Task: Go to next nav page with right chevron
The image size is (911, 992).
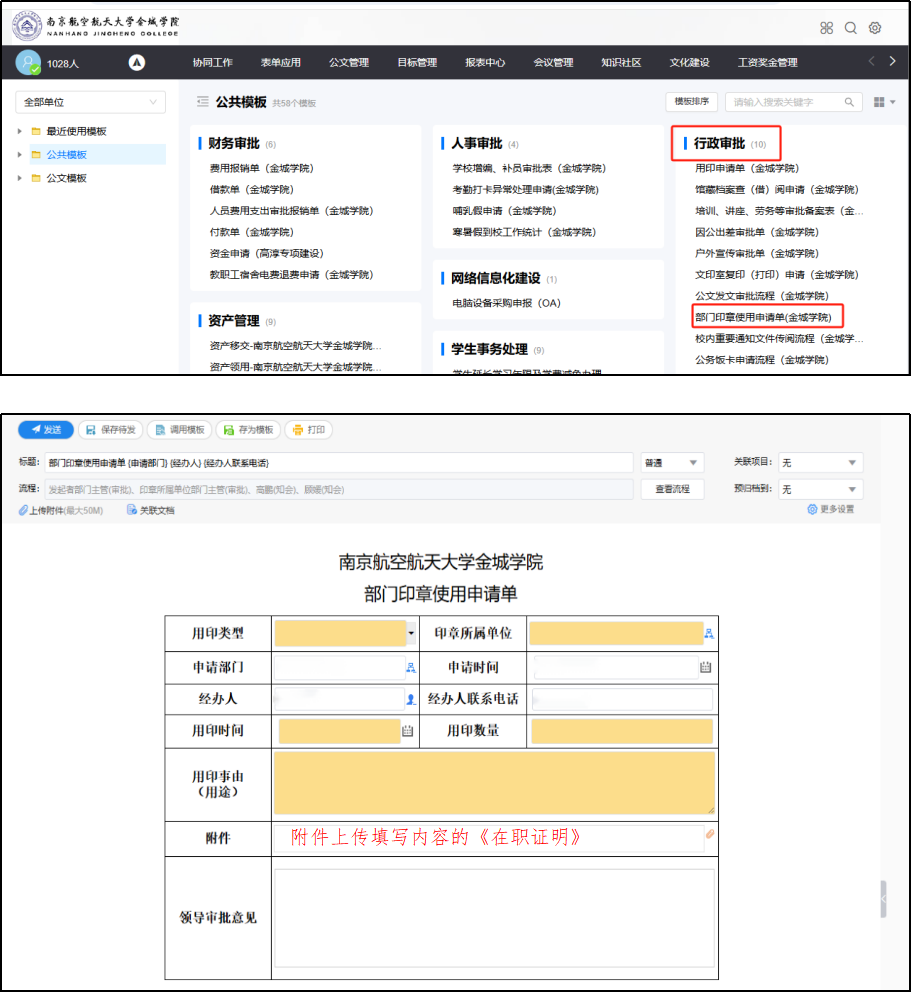Action: pos(892,61)
